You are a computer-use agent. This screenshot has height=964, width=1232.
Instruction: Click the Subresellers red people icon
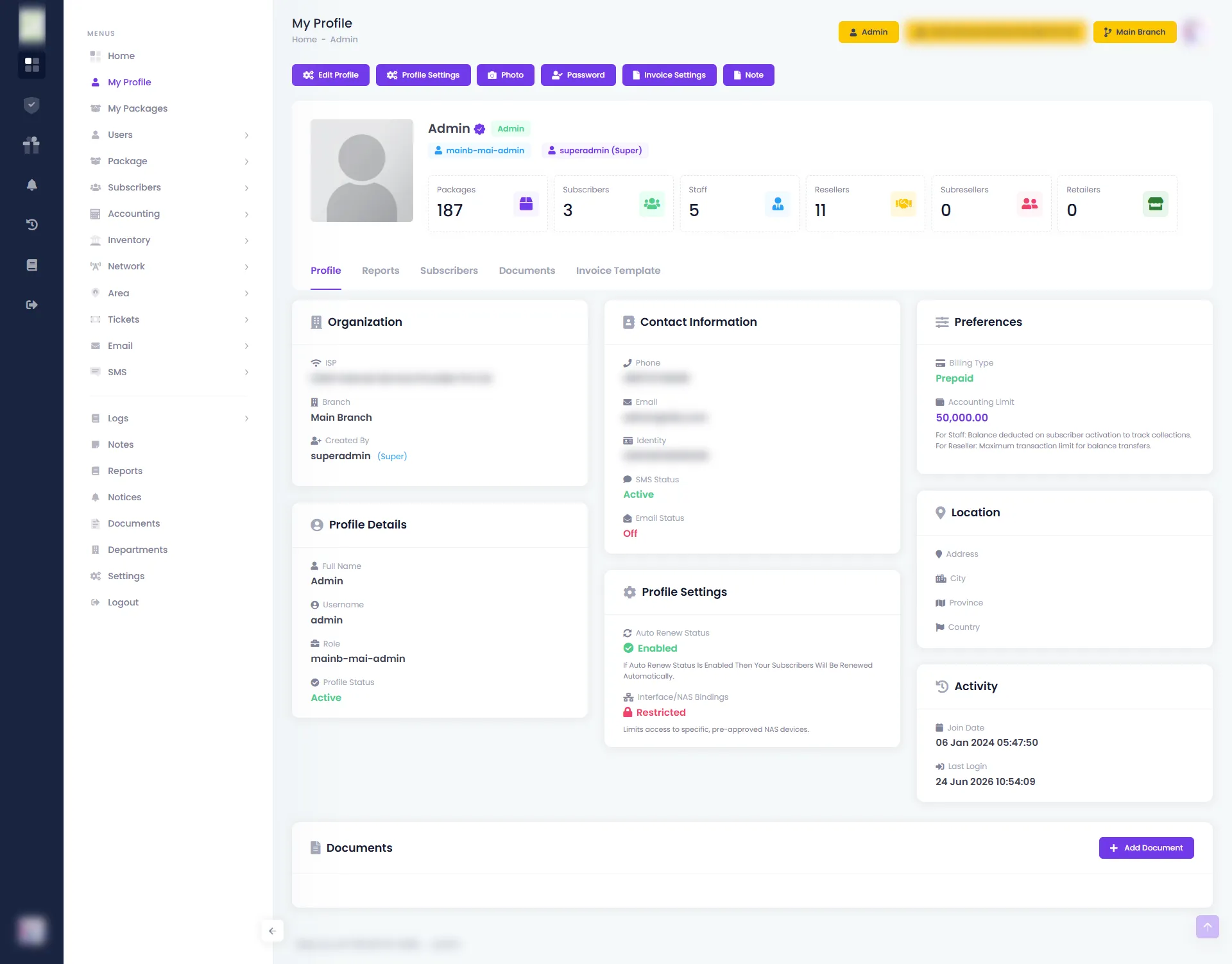pos(1030,204)
